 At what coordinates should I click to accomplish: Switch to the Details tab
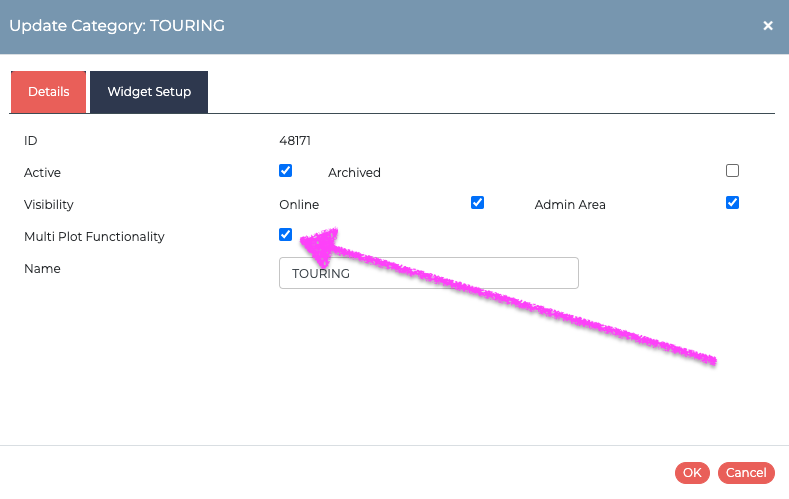pos(48,92)
